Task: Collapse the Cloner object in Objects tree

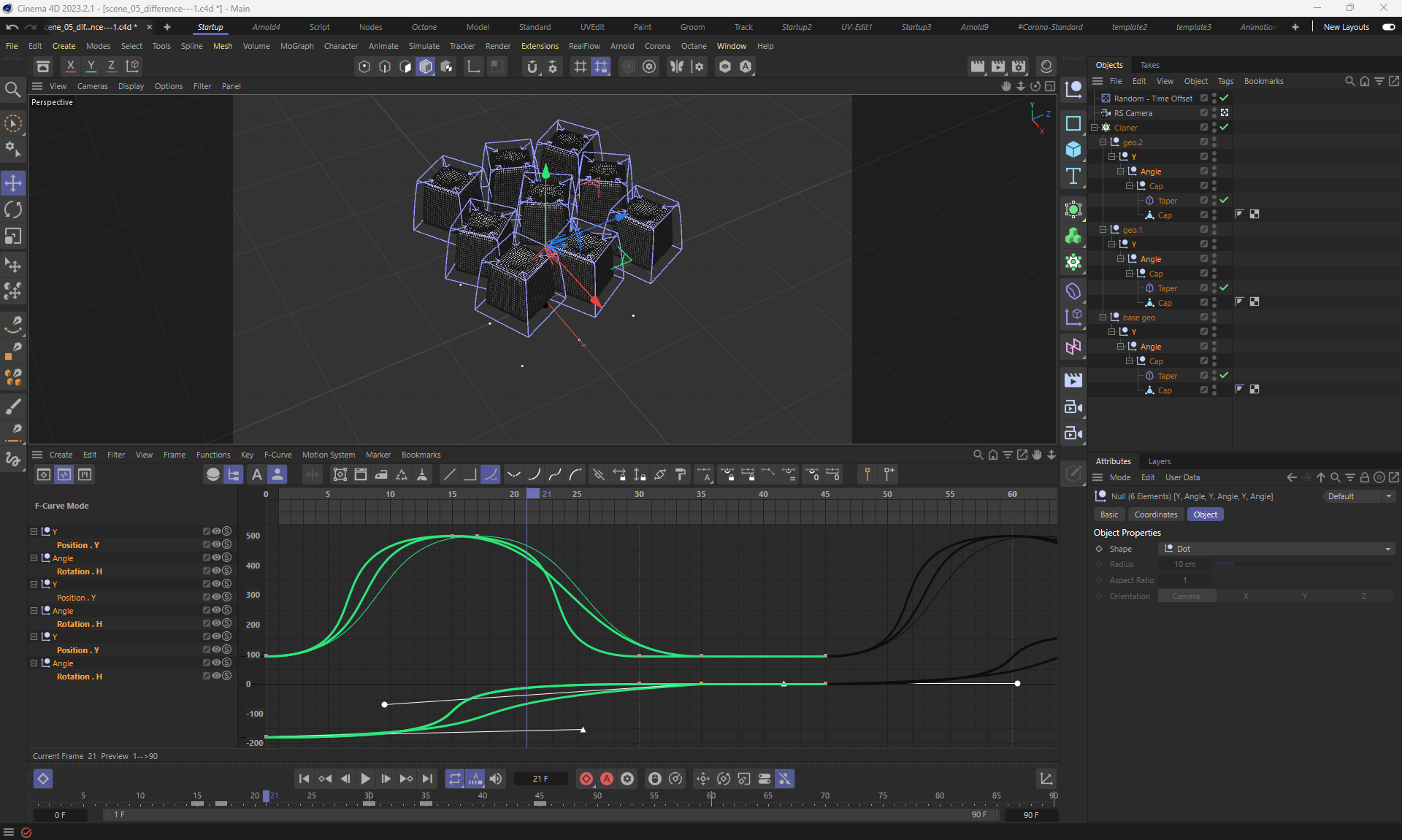Action: (1095, 127)
